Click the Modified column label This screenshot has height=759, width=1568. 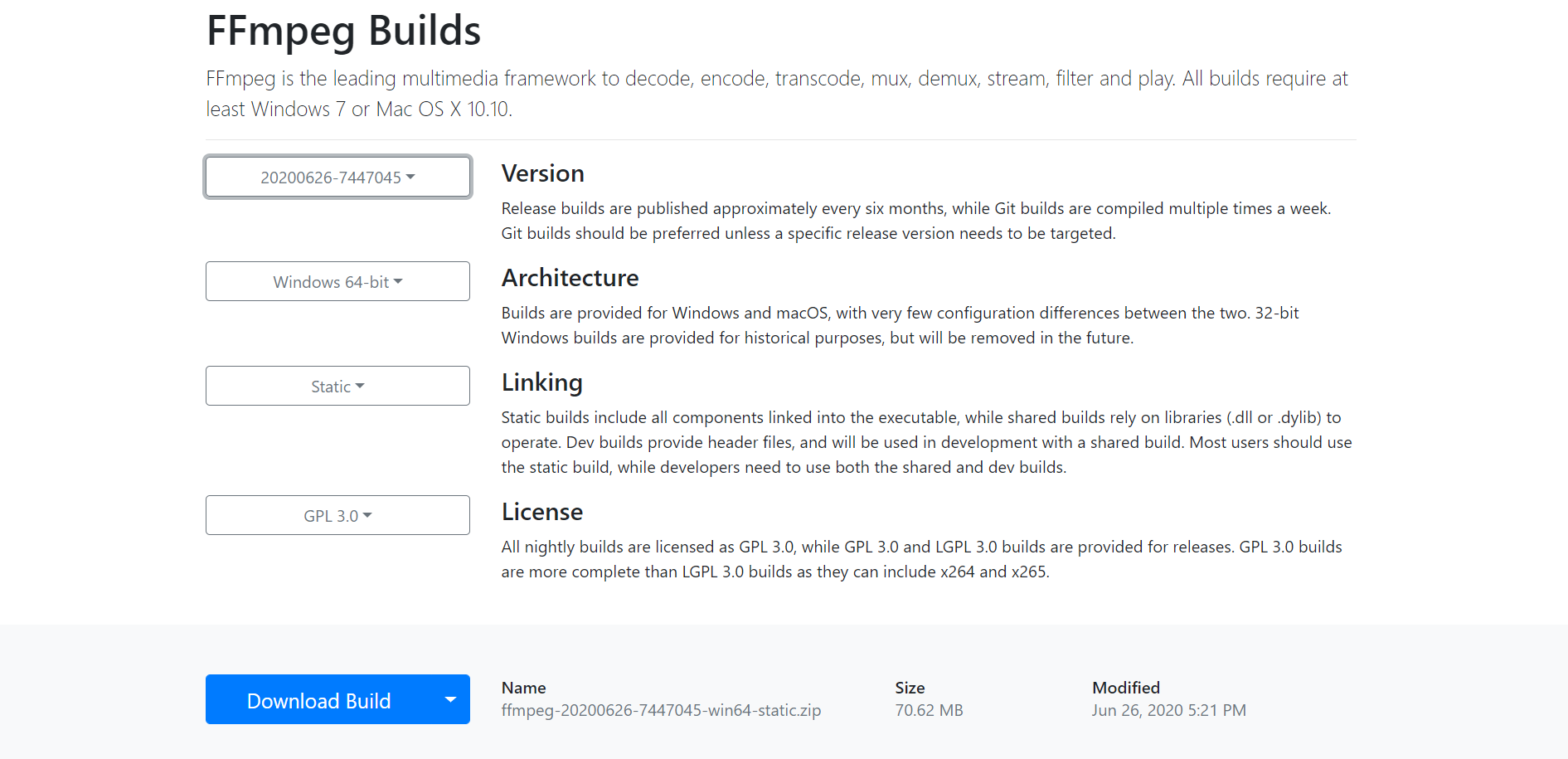click(1125, 688)
